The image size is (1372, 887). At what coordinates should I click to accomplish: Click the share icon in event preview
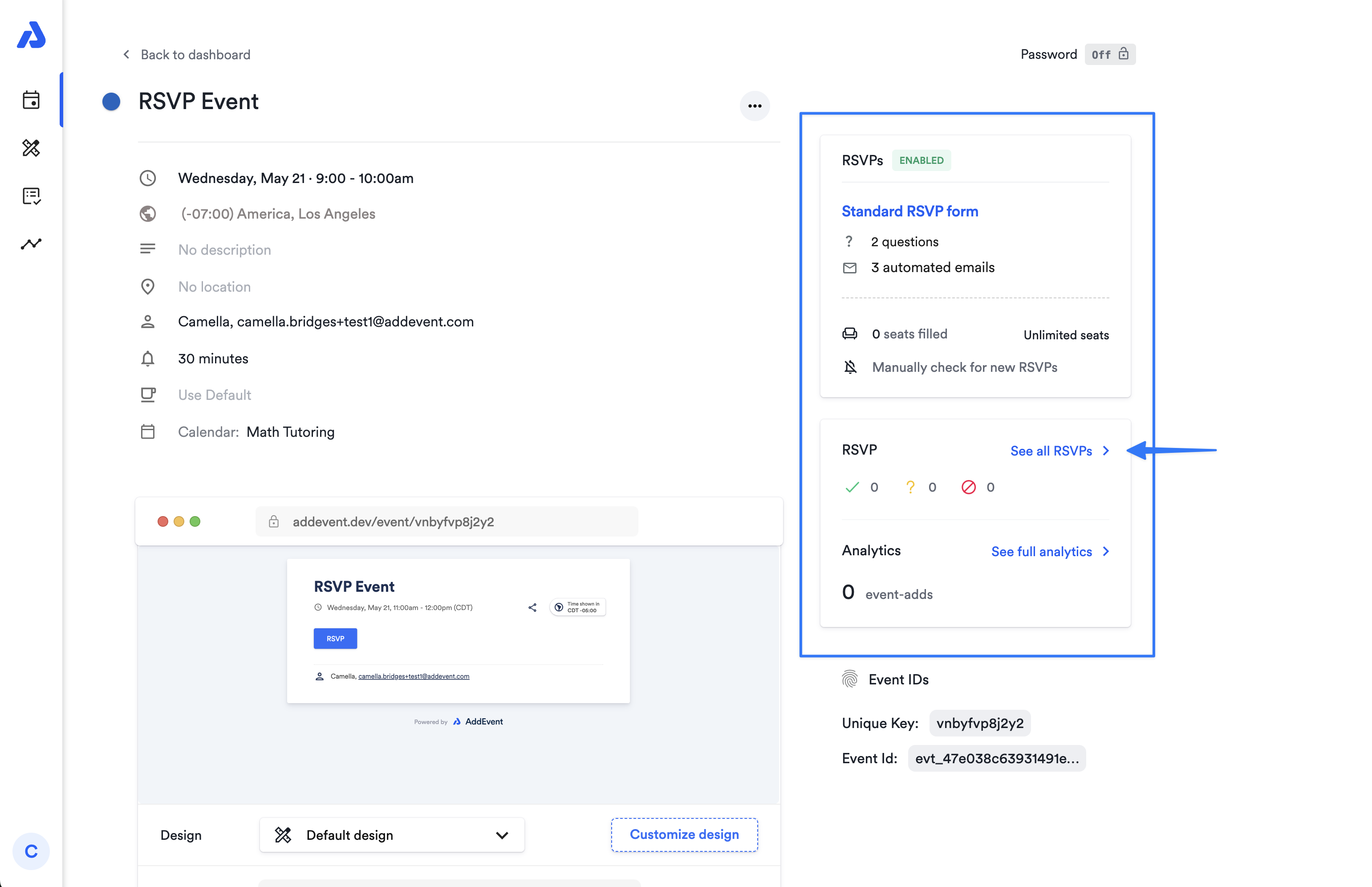pos(532,607)
